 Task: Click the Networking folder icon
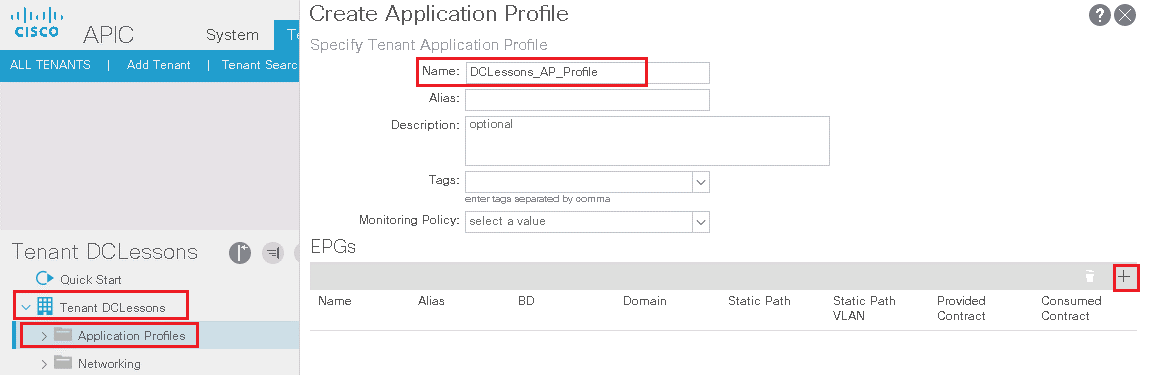coord(63,363)
